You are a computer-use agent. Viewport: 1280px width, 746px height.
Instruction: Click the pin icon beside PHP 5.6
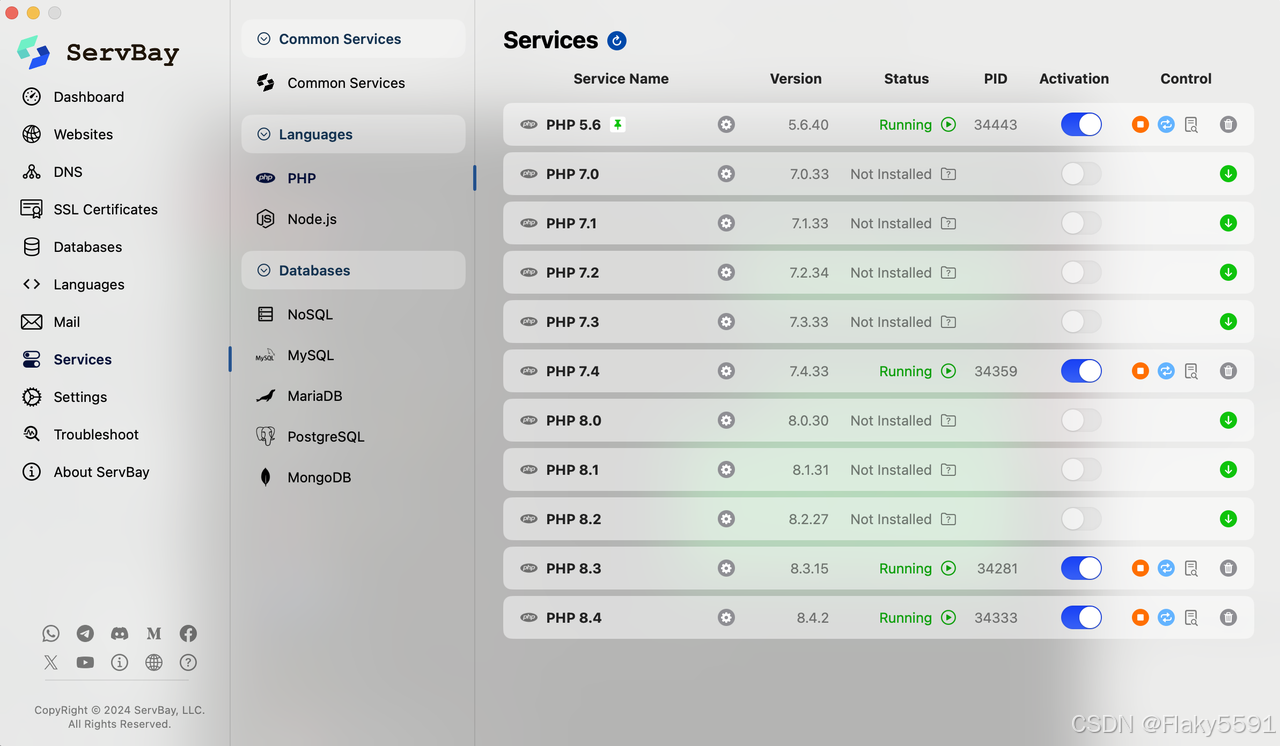click(x=618, y=125)
